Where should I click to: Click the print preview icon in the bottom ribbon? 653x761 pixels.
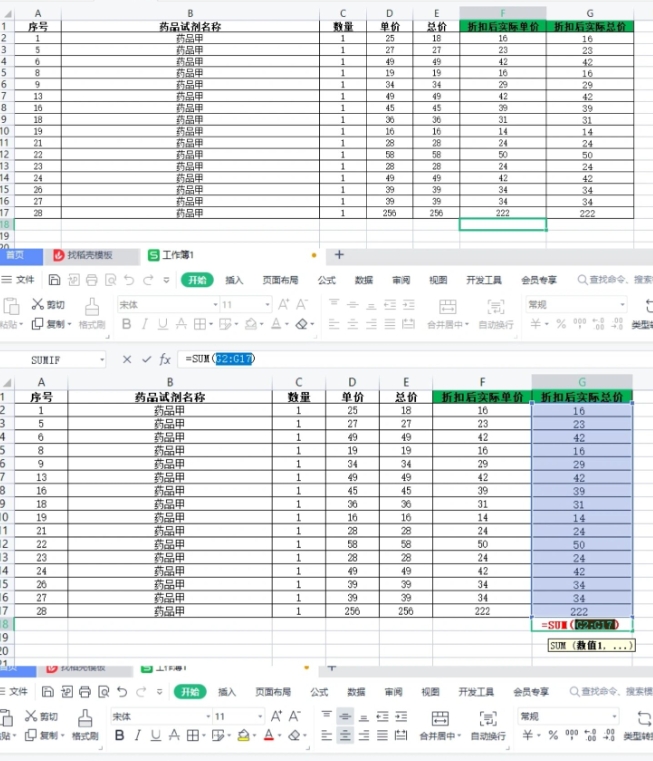click(x=103, y=692)
